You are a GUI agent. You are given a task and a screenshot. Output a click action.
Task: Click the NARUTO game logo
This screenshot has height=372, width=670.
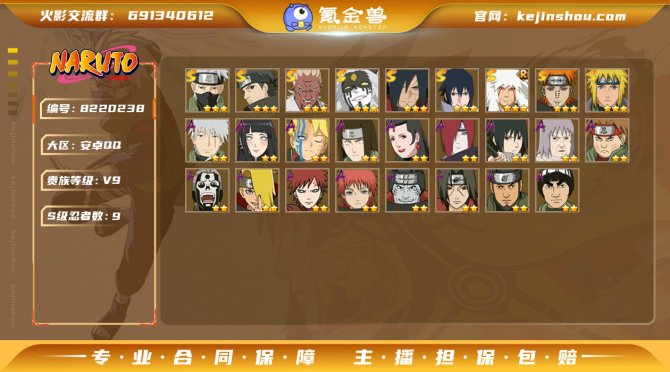tap(94, 64)
